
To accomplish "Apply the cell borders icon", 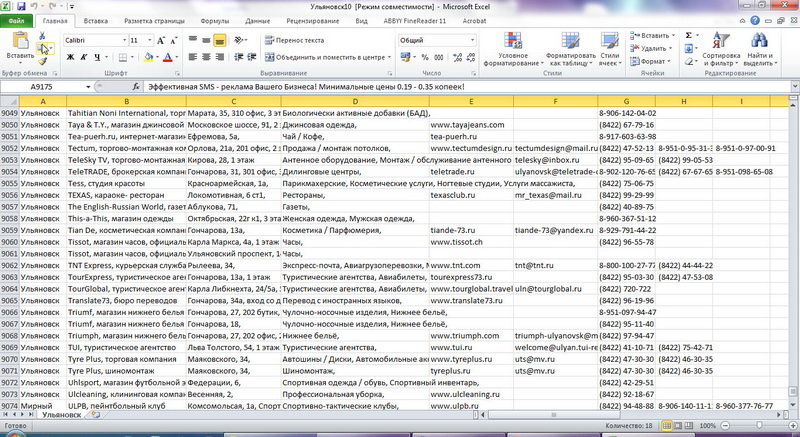I will click(122, 57).
